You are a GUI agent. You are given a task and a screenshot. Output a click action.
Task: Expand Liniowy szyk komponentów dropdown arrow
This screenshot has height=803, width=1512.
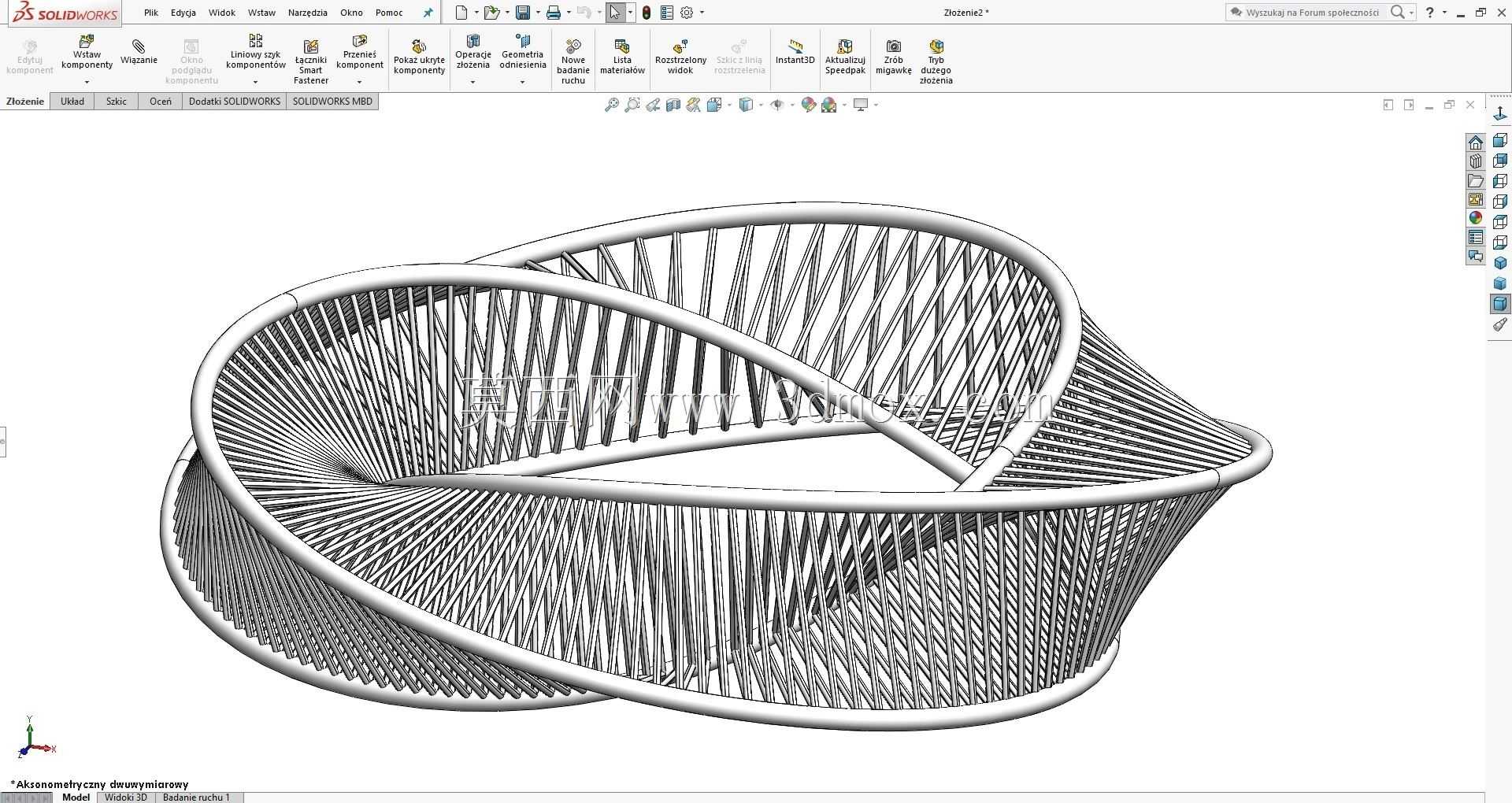255,82
